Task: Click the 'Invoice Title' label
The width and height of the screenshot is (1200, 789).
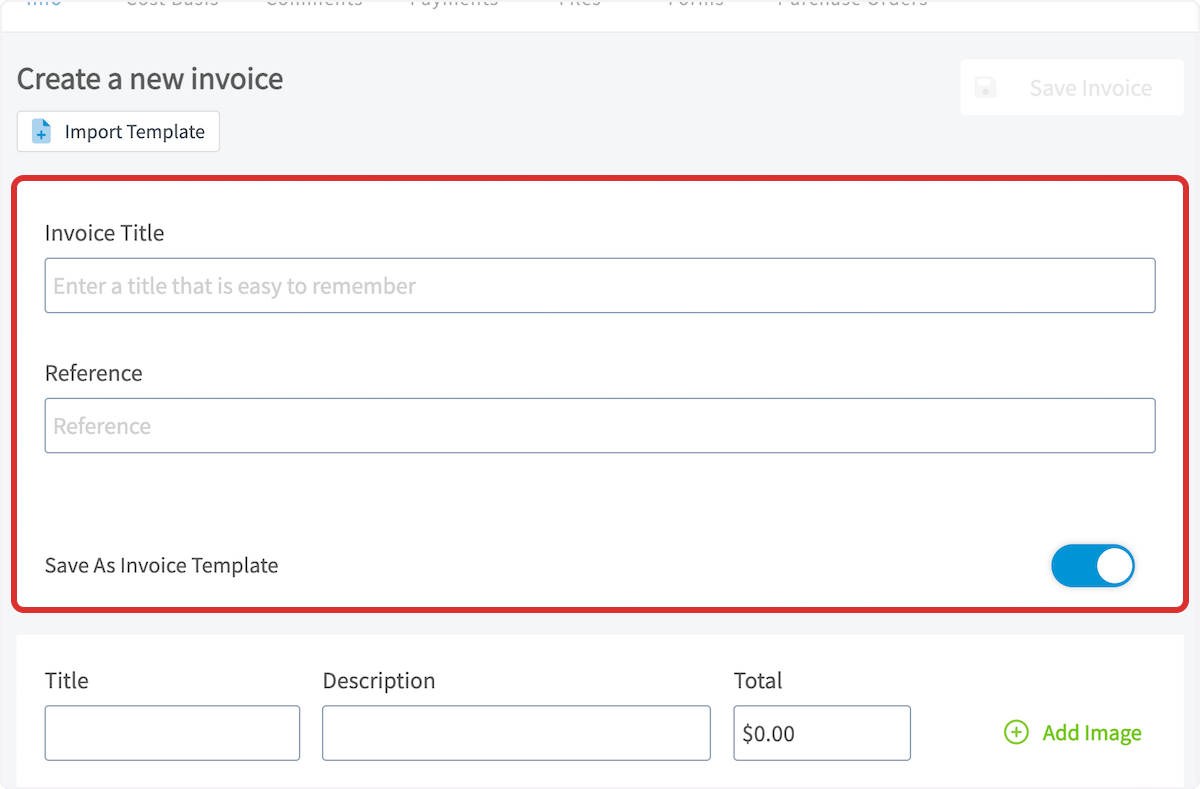Action: 104,233
